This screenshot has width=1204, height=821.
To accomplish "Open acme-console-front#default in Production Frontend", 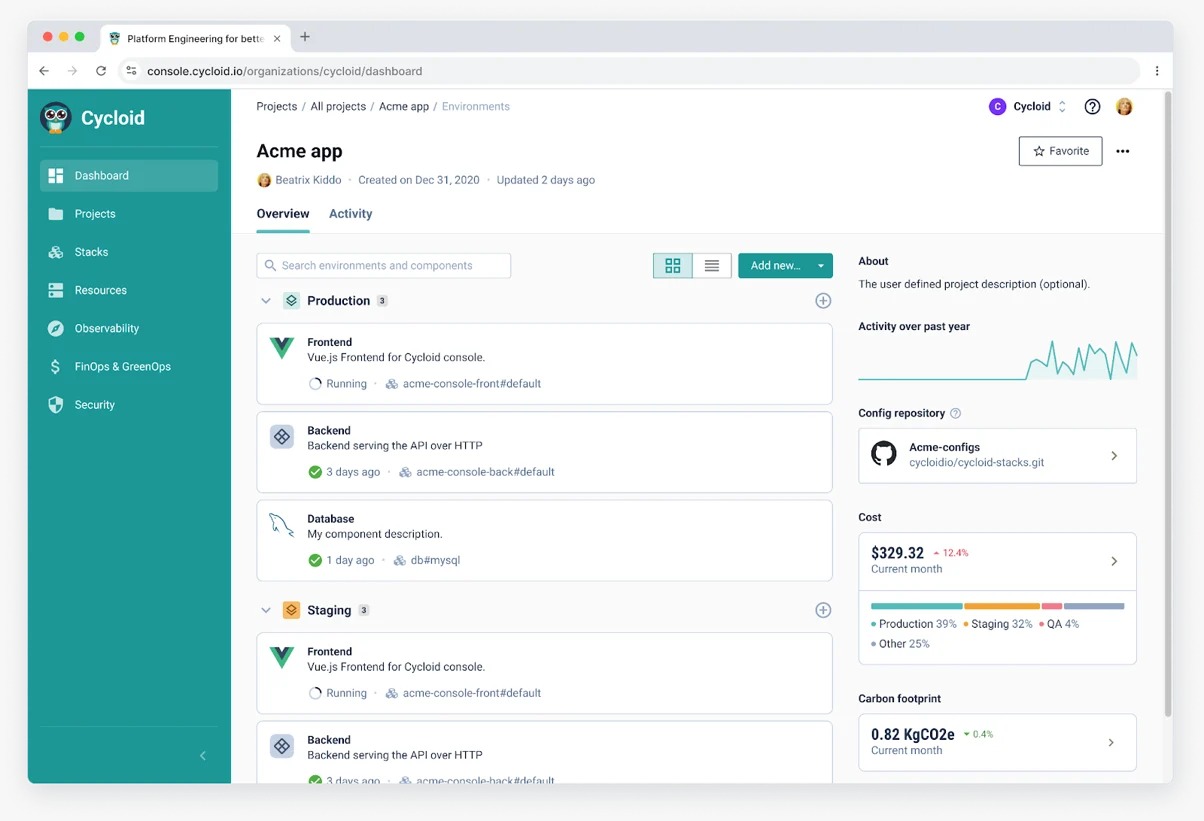I will click(472, 384).
